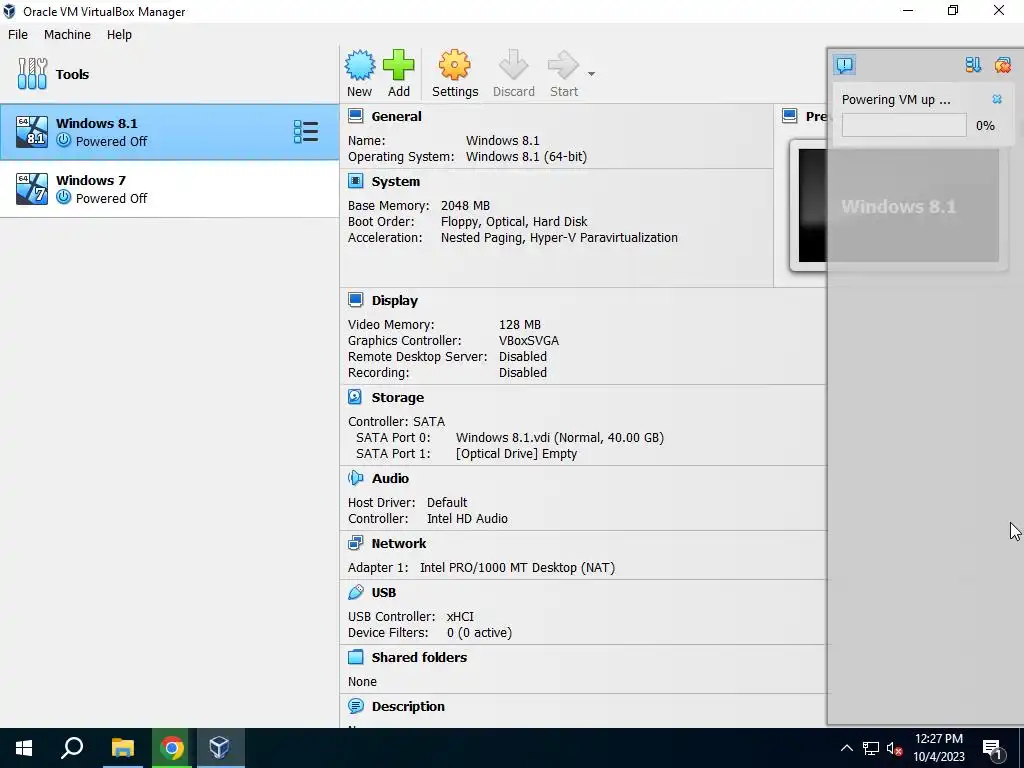Click the sort notifications order icon
The image size is (1024, 768).
973,65
